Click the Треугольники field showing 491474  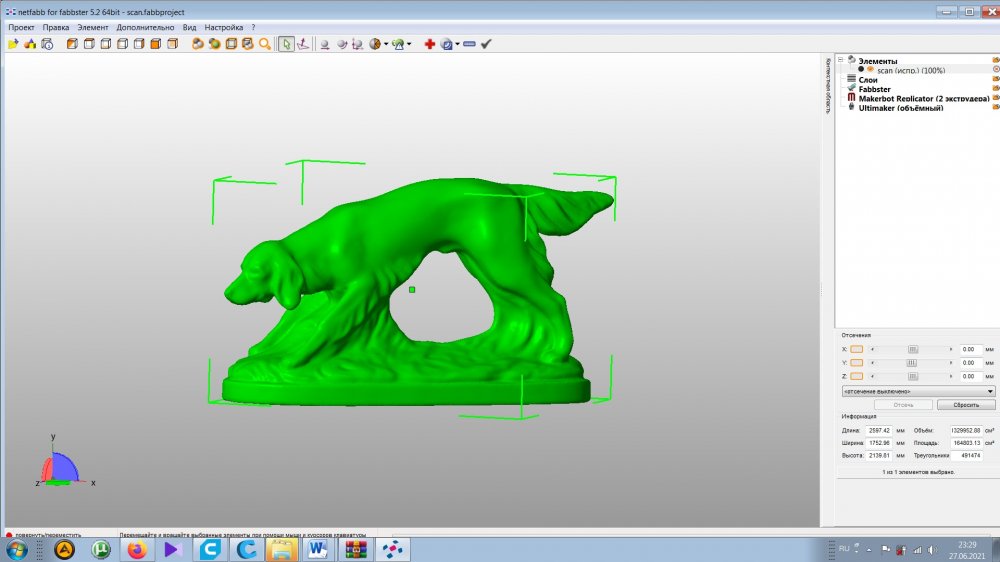(x=967, y=455)
